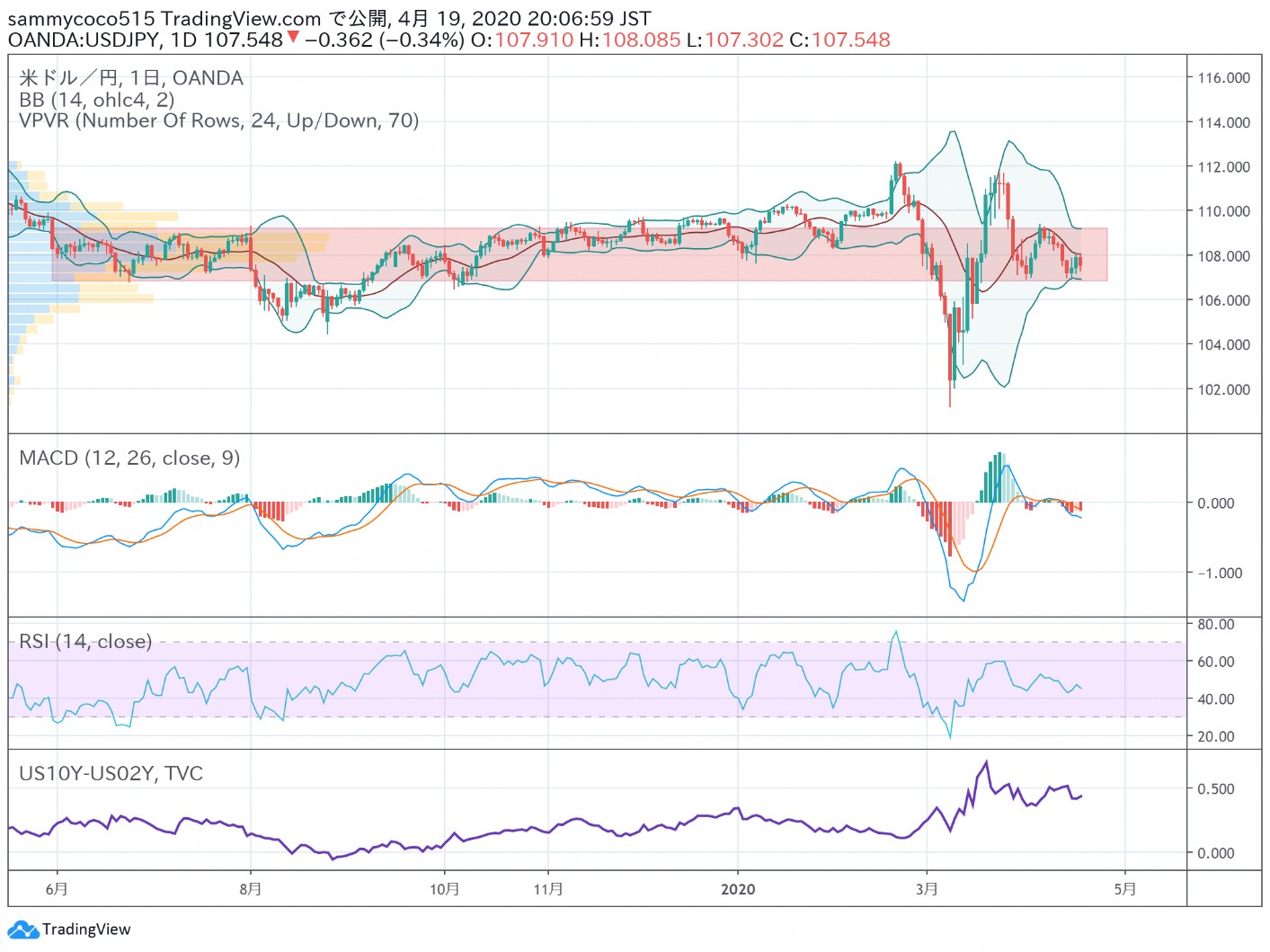The width and height of the screenshot is (1270, 952).
Task: Click the RSI 80.00 axis label
Action: [1215, 624]
